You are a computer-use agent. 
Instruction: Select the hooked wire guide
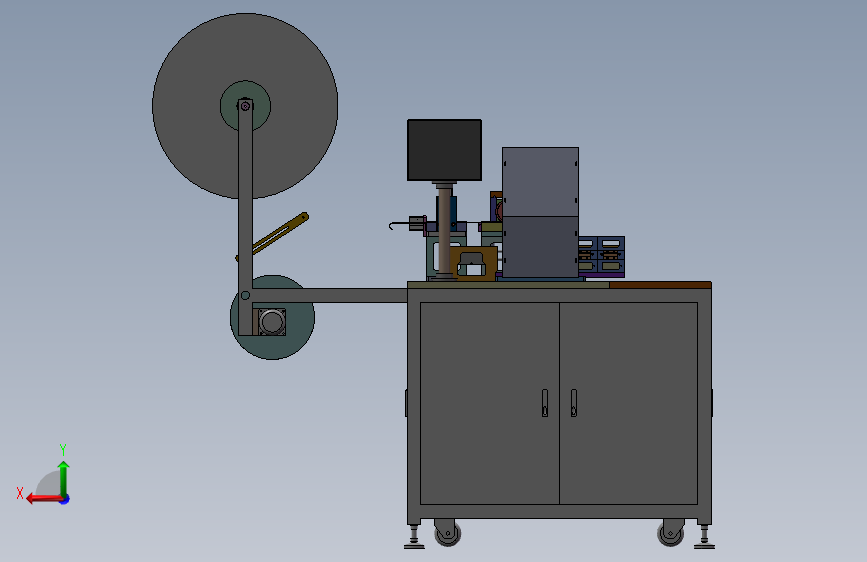399,225
